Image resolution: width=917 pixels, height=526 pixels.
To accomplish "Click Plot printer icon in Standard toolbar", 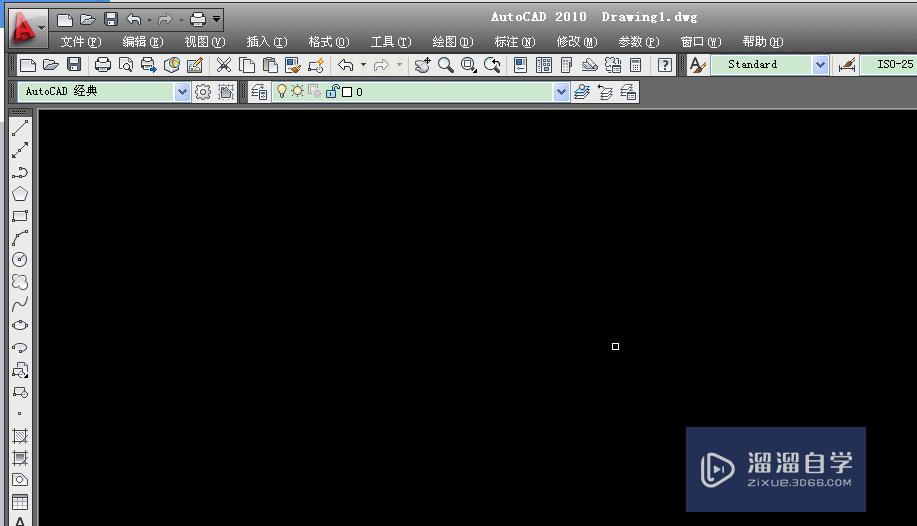I will click(x=102, y=65).
